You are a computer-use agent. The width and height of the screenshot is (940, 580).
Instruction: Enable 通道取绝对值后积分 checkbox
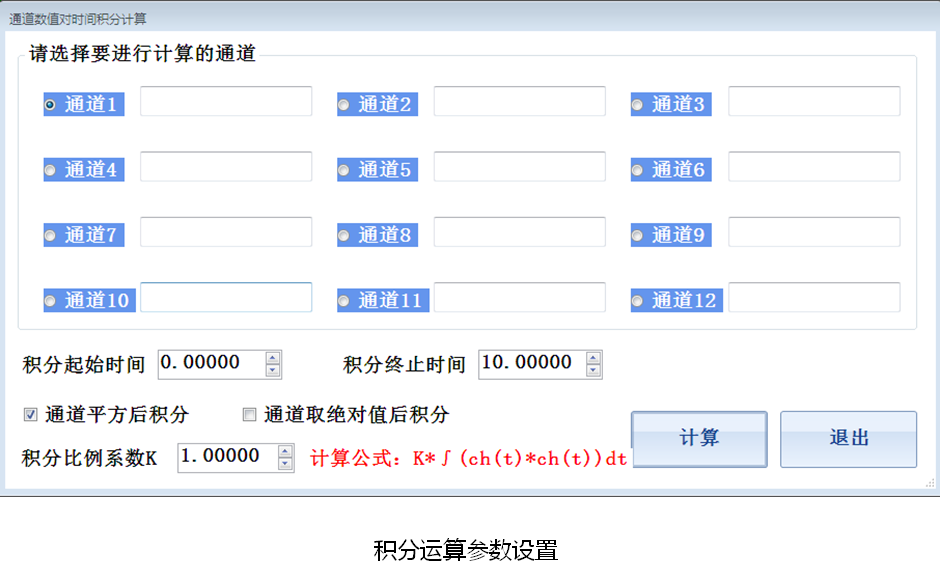(x=250, y=414)
